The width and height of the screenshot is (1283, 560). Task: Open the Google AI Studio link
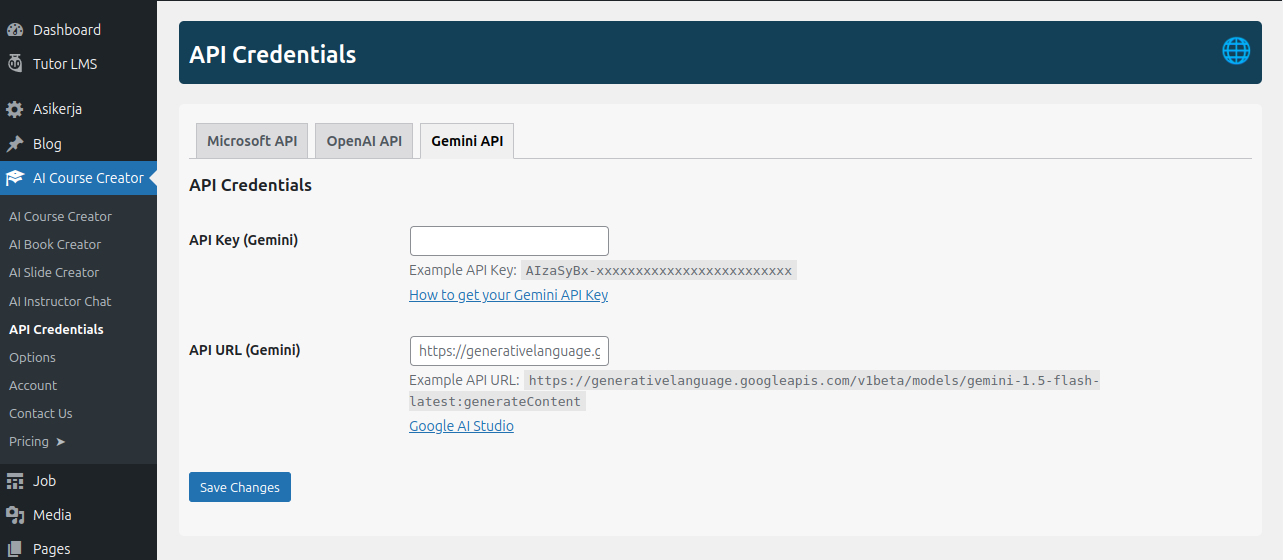pyautogui.click(x=461, y=426)
